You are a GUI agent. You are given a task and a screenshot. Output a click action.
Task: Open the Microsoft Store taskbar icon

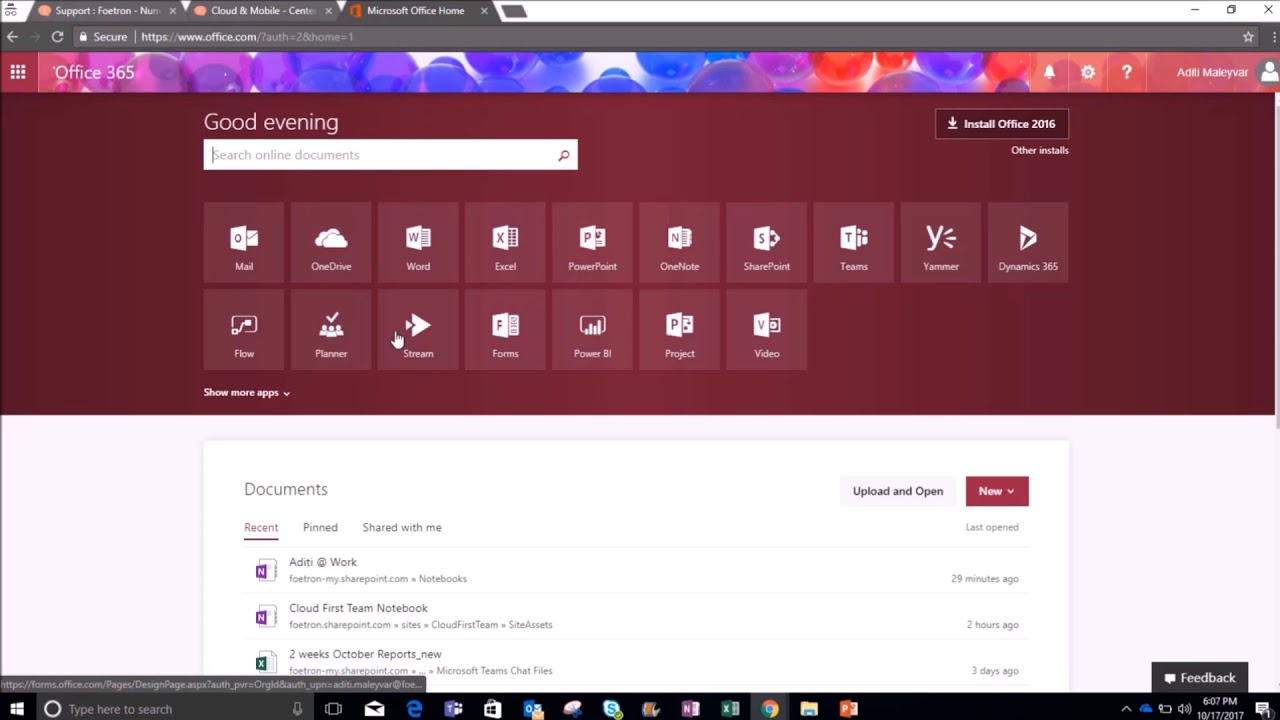[x=492, y=708]
